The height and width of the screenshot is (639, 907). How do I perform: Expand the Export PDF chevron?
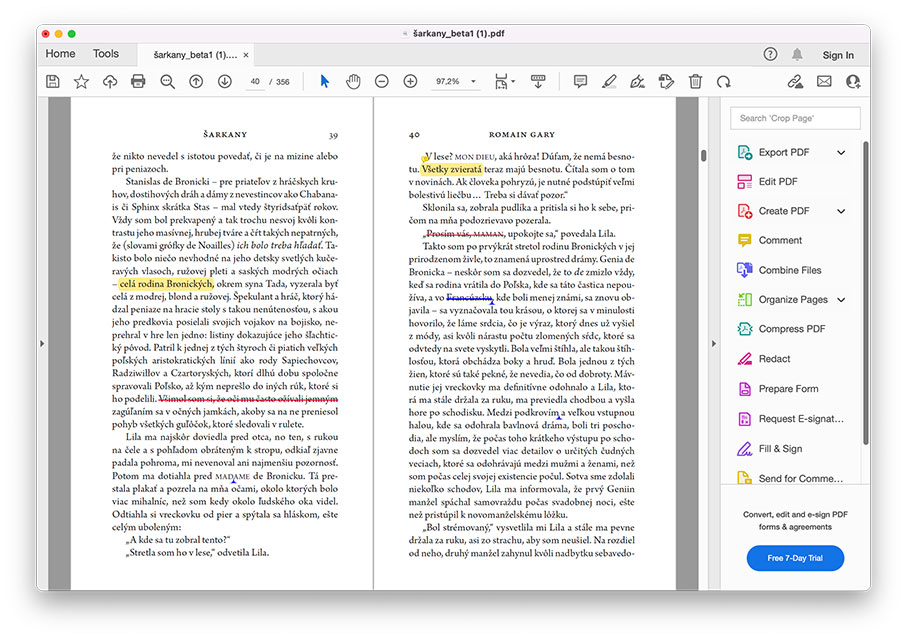[x=841, y=153]
